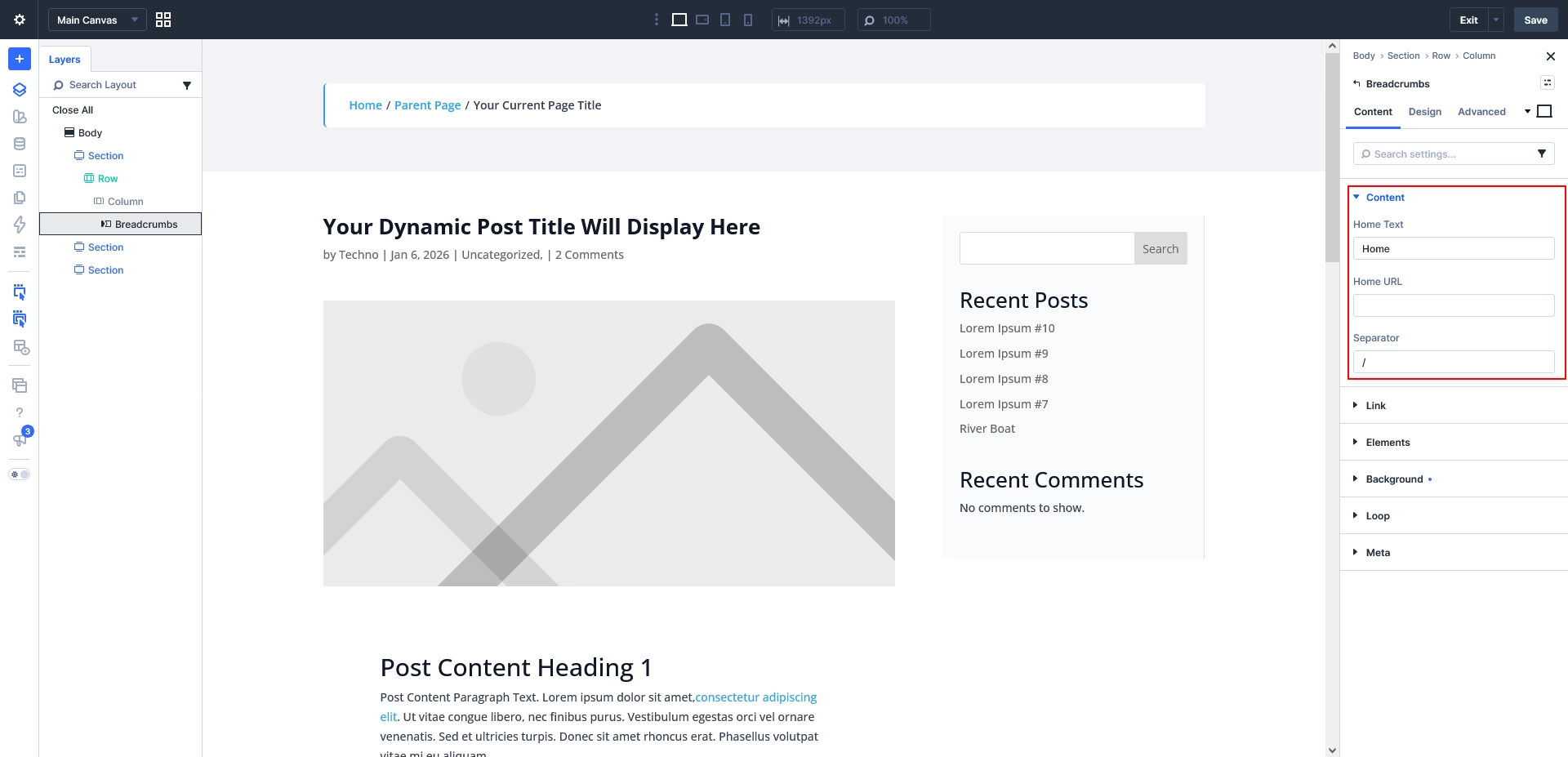Click the hover-select mode icon in sidebar

click(20, 292)
